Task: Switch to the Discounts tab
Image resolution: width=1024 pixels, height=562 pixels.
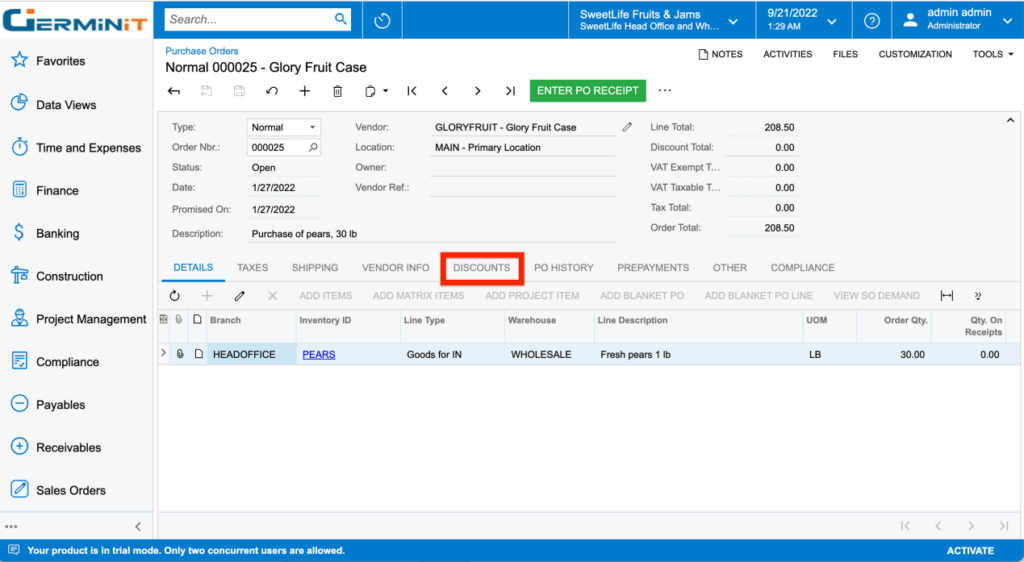Action: point(481,268)
